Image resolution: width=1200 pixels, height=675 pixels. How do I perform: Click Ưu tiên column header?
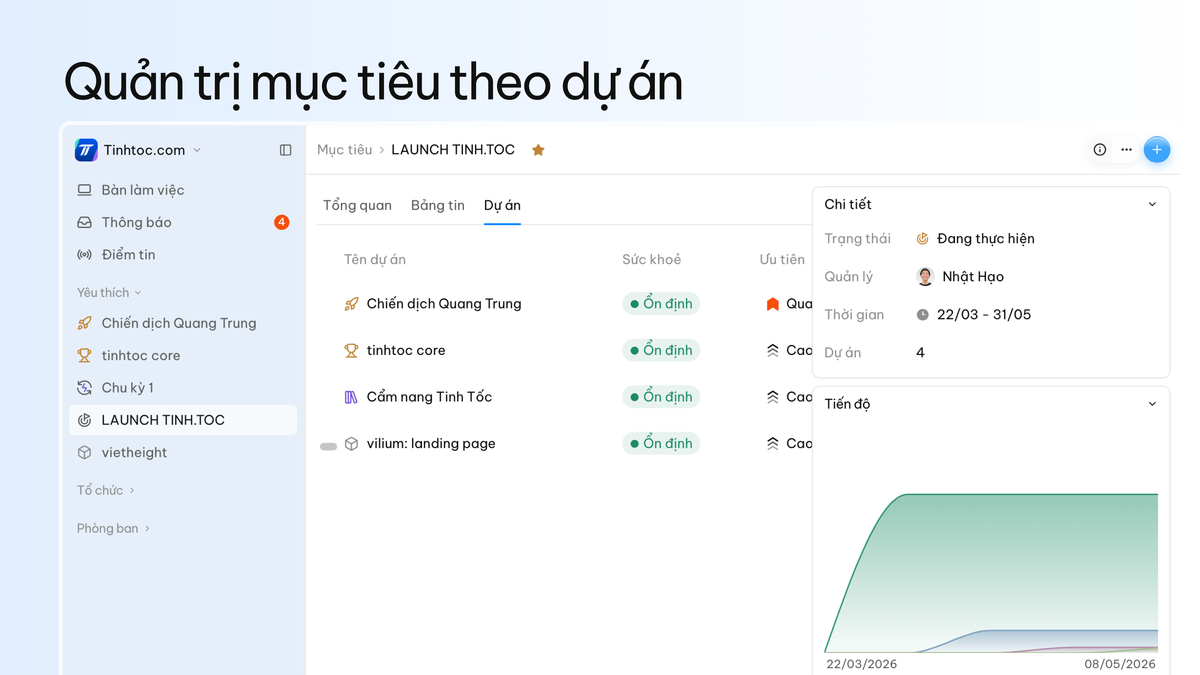click(782, 259)
